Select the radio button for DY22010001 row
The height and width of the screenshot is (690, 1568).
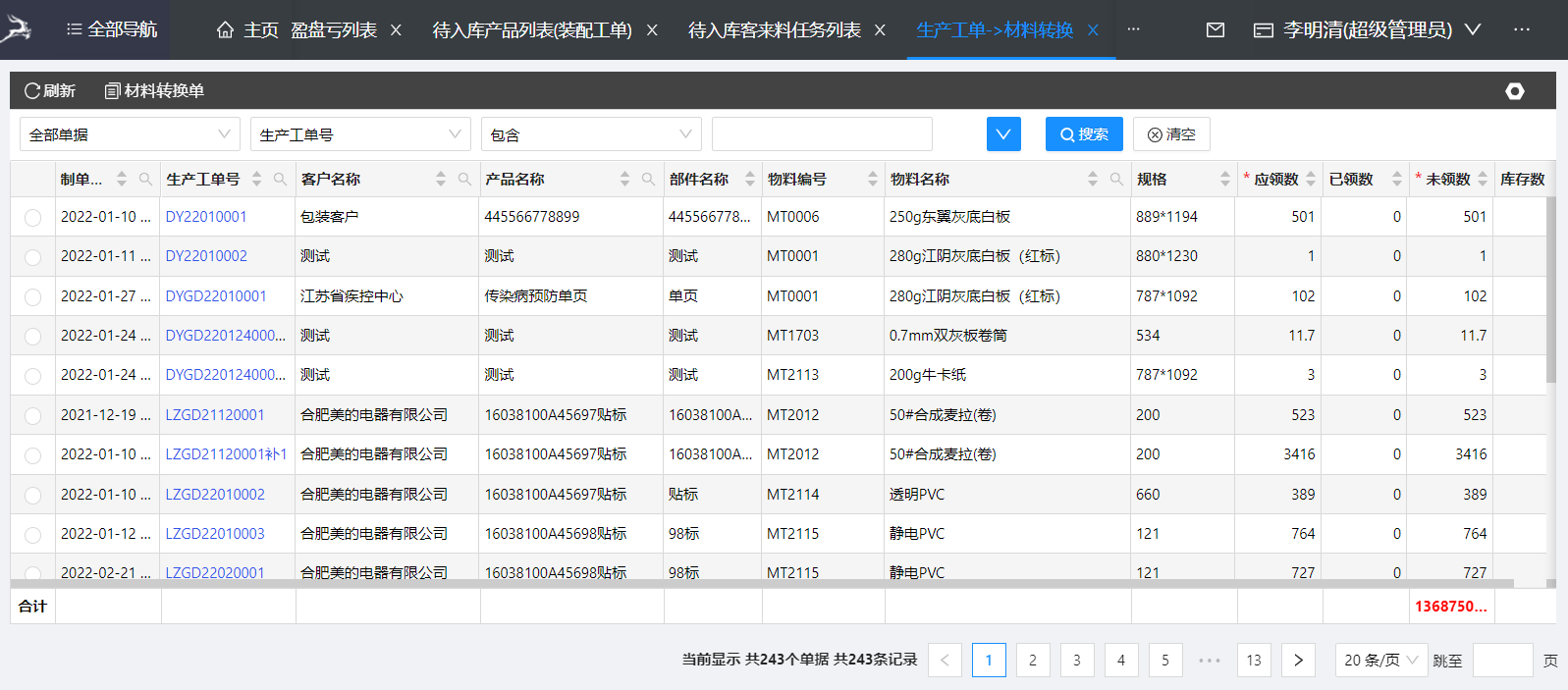click(x=33, y=218)
